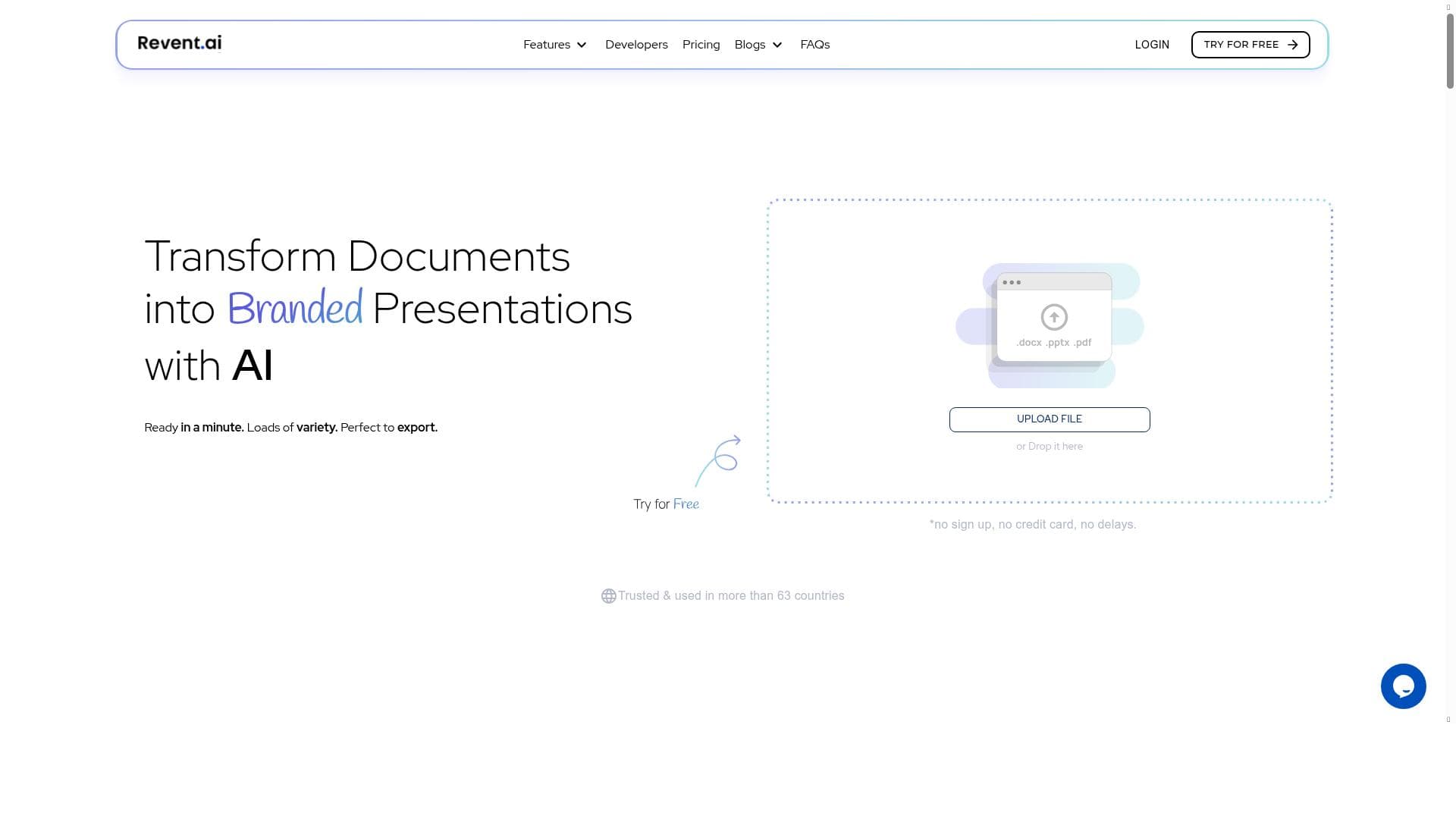The height and width of the screenshot is (819, 1456).
Task: Open the Features menu
Action: click(546, 45)
